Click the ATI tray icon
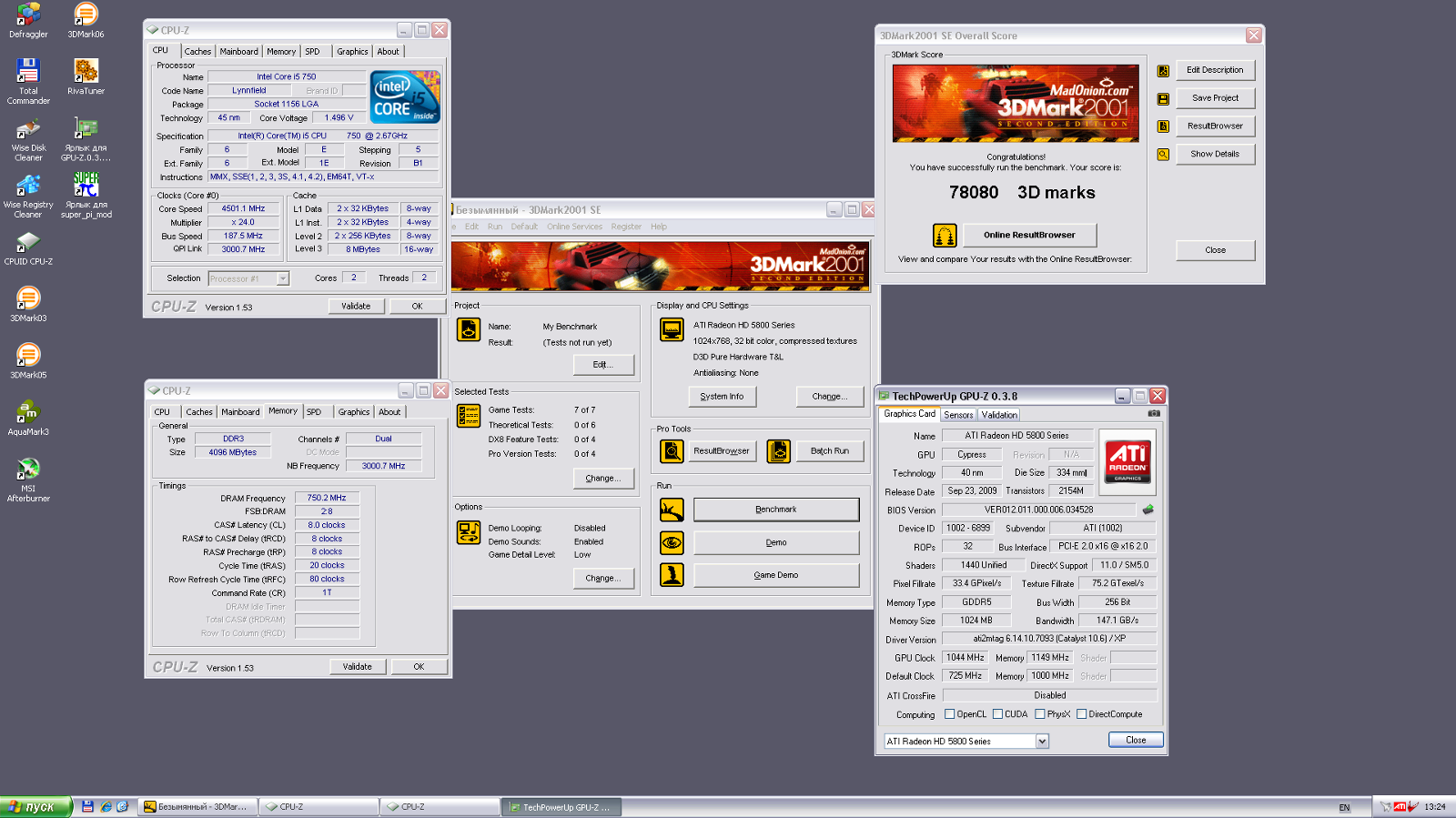This screenshot has height=818, width=1456. coord(1400,807)
